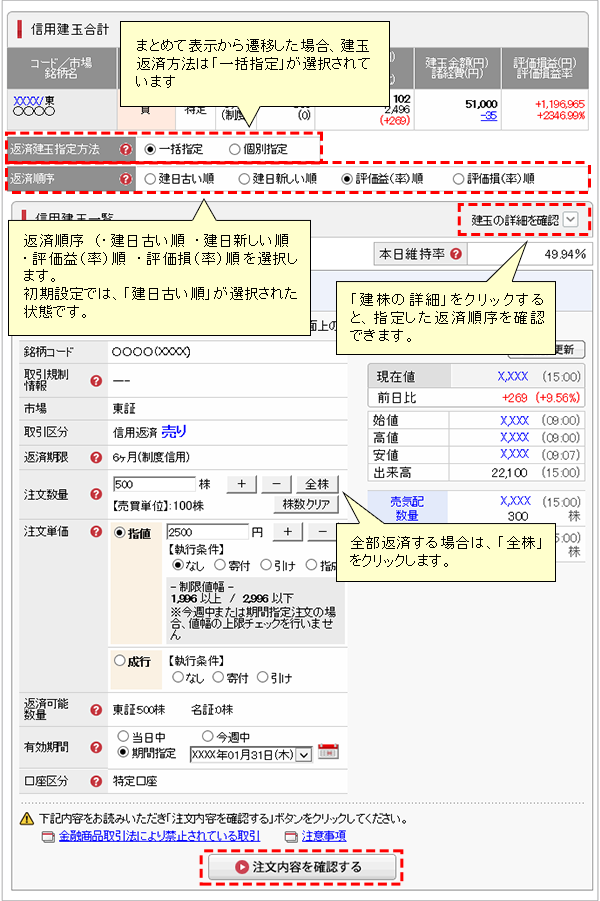Open the 注意事項 link

pos(323,836)
